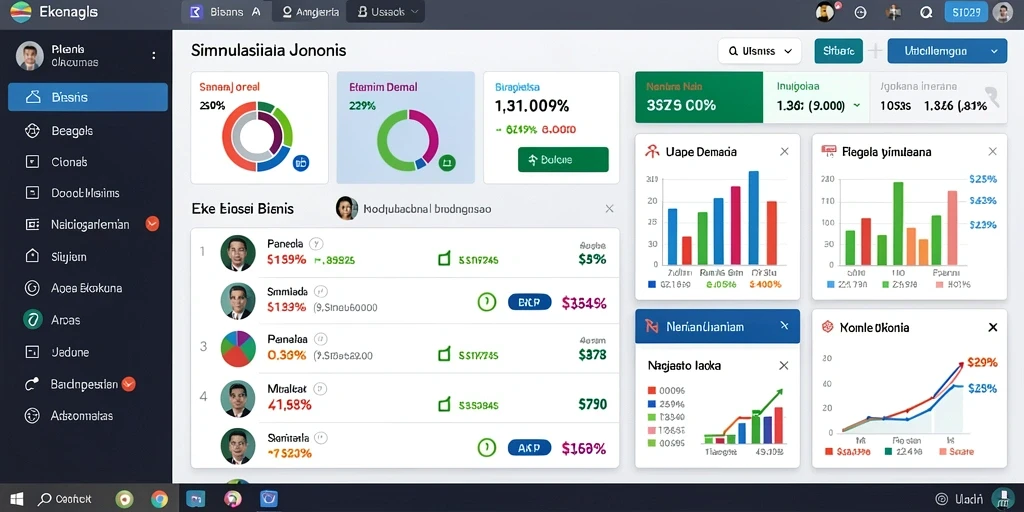The height and width of the screenshot is (512, 1024).
Task: Select Cionals in the sidebar
Action: coord(88,162)
